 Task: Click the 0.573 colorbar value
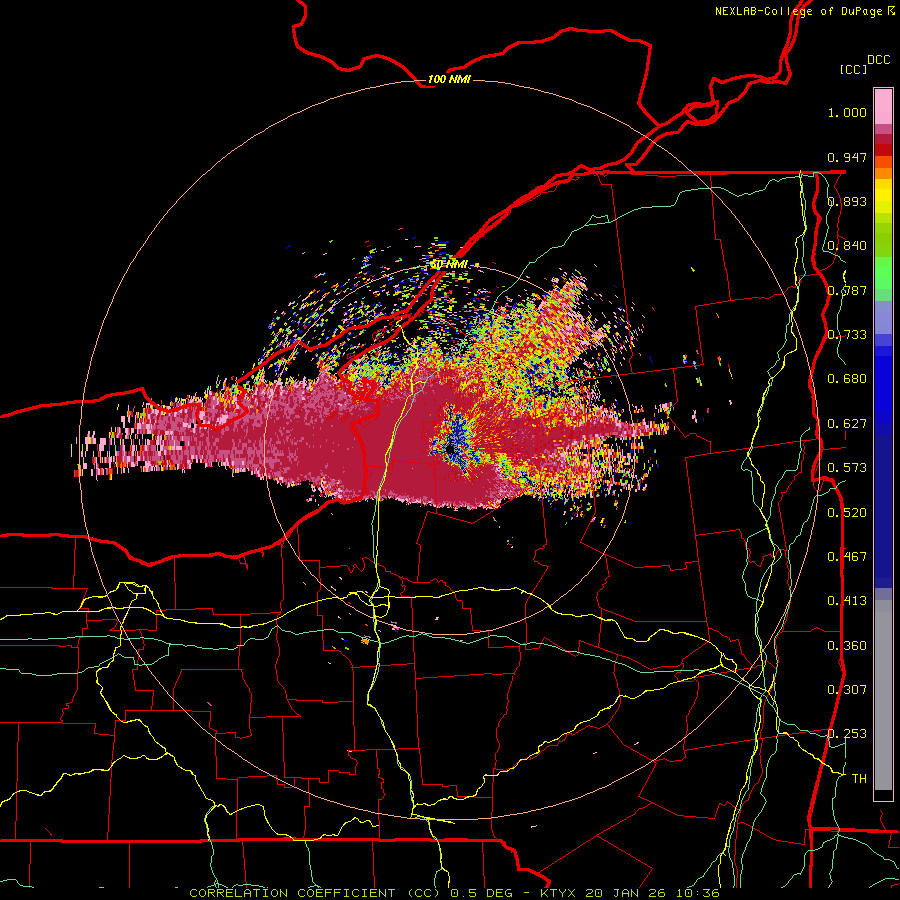(847, 468)
